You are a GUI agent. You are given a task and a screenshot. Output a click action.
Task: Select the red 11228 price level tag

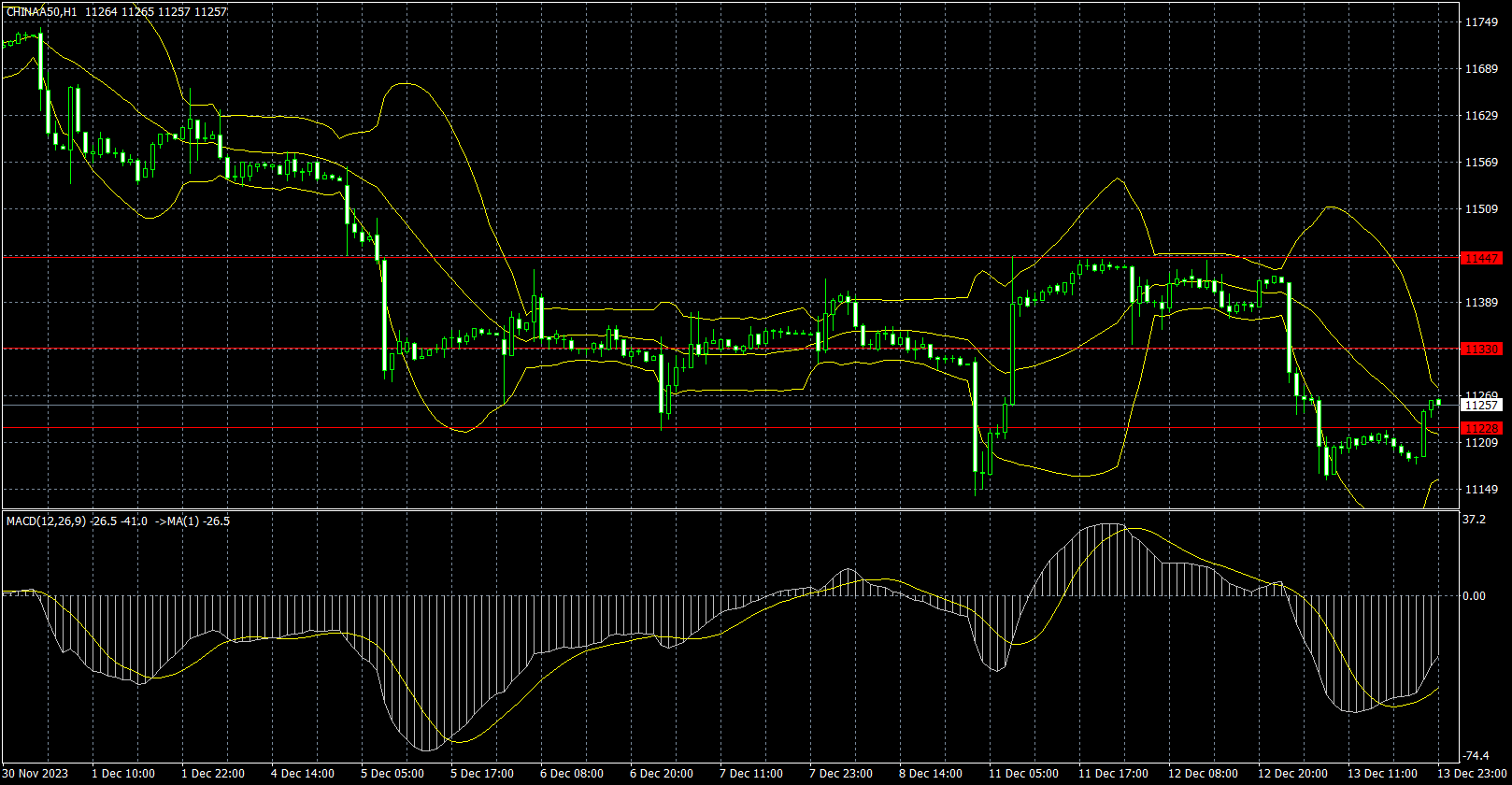click(x=1482, y=428)
